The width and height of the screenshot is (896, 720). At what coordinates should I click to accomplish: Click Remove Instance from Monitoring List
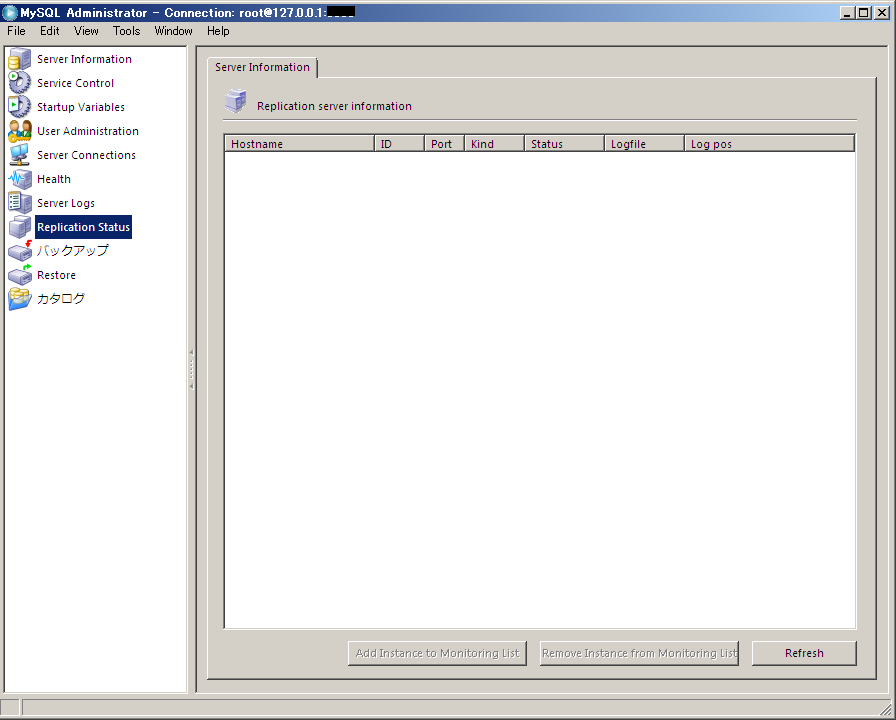639,653
